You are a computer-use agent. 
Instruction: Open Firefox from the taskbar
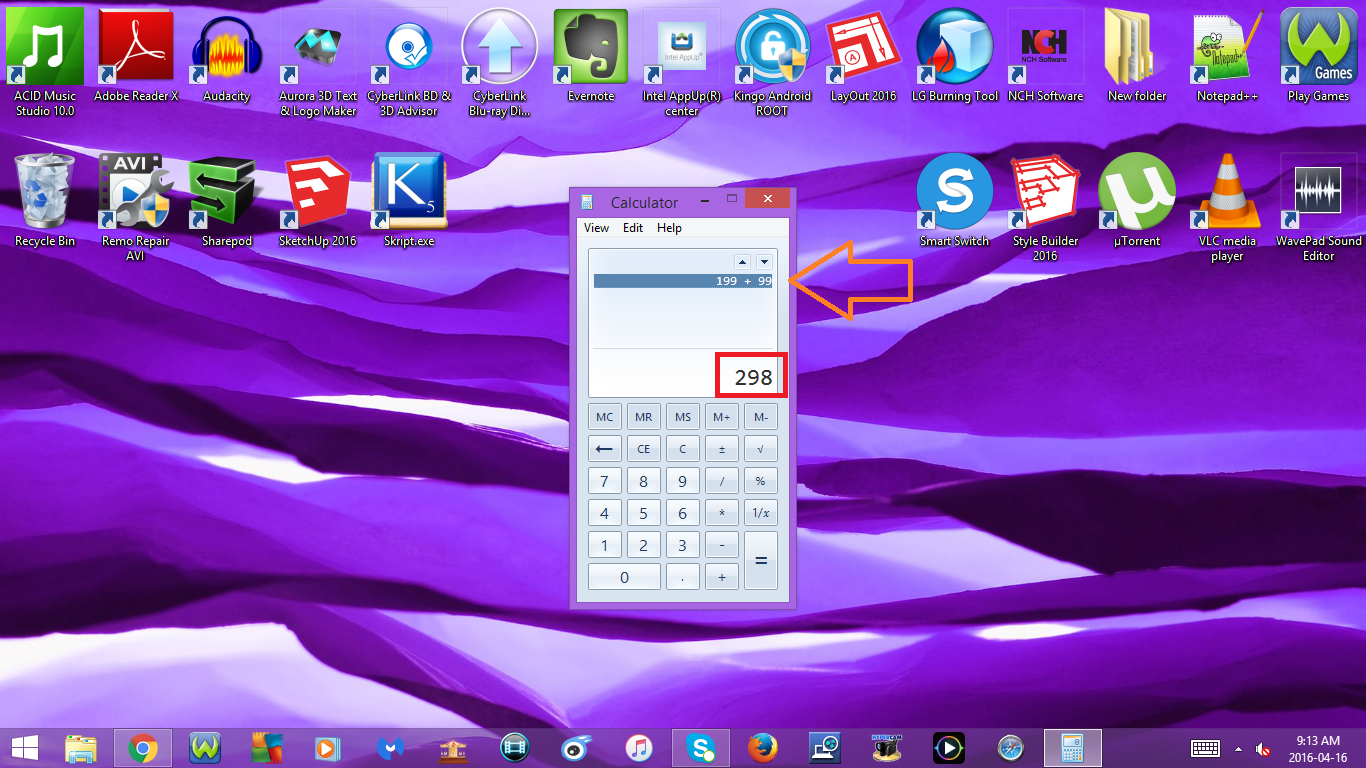tap(762, 747)
